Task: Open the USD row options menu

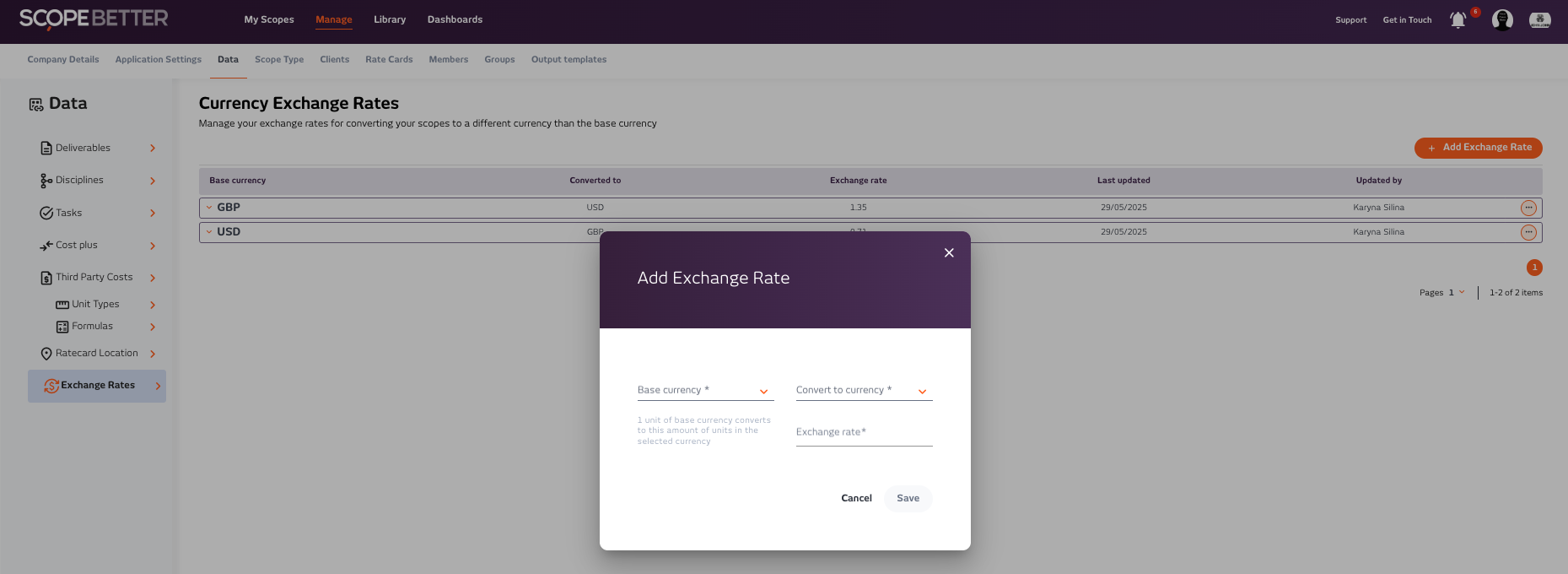Action: pos(1528,232)
